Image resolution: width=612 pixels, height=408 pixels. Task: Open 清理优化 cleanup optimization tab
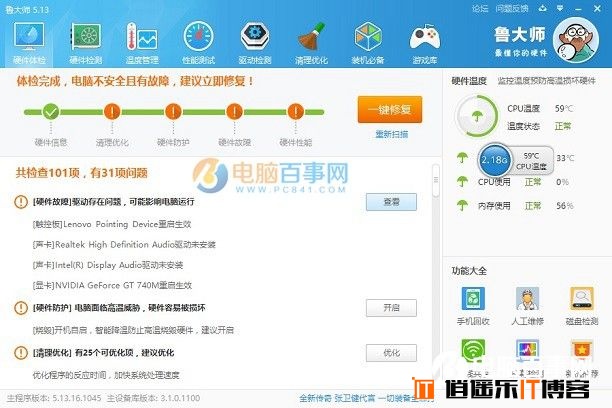[311, 43]
